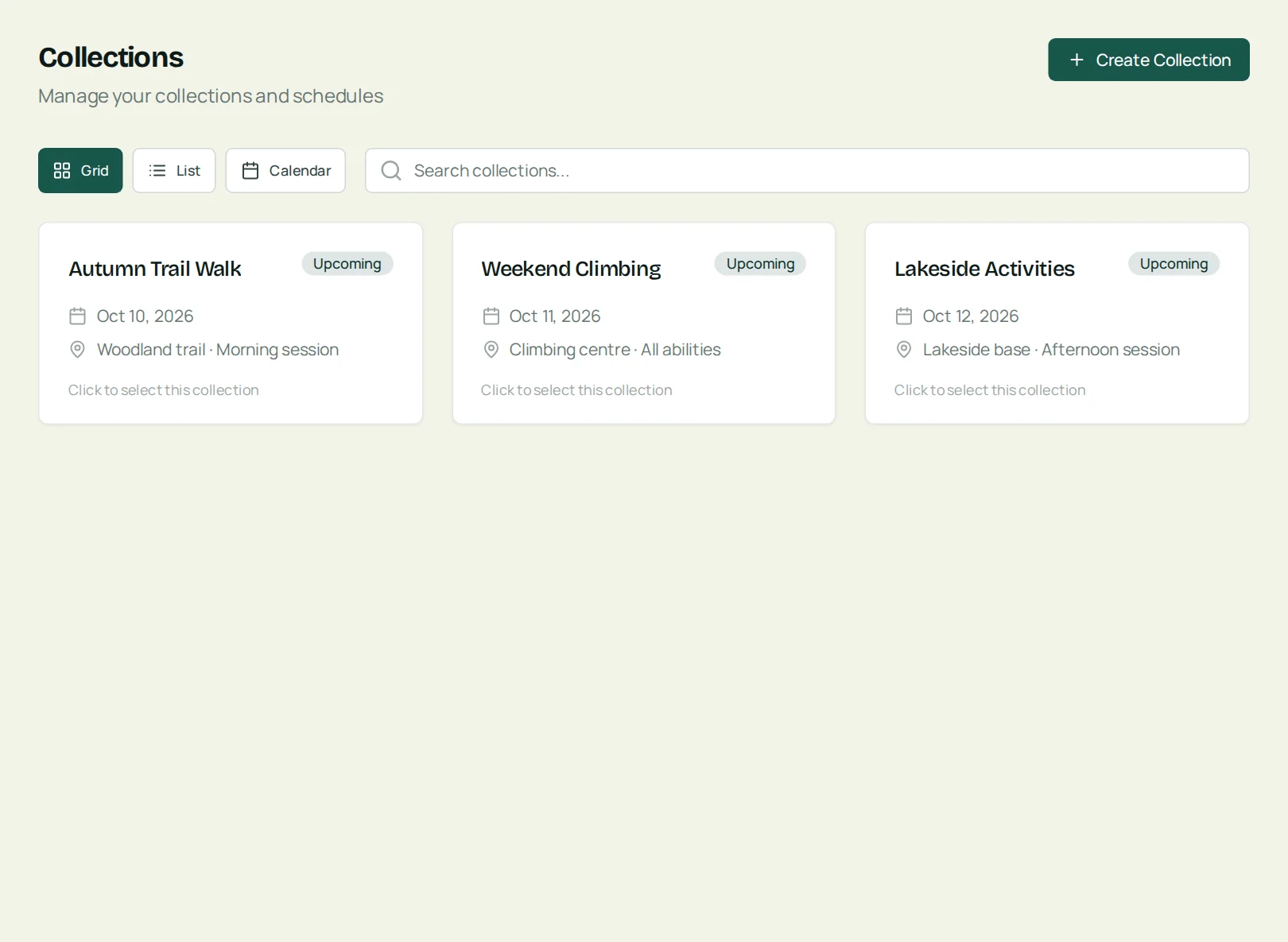This screenshot has height=942, width=1288.
Task: Select the Grid view tab
Action: (x=80, y=170)
